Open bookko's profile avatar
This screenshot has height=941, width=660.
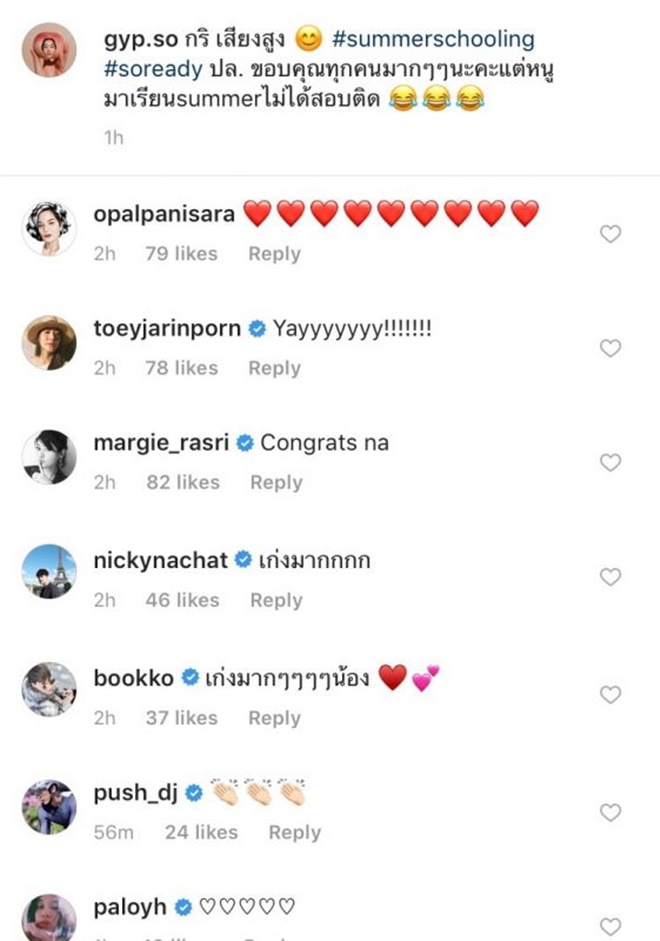pos(49,689)
